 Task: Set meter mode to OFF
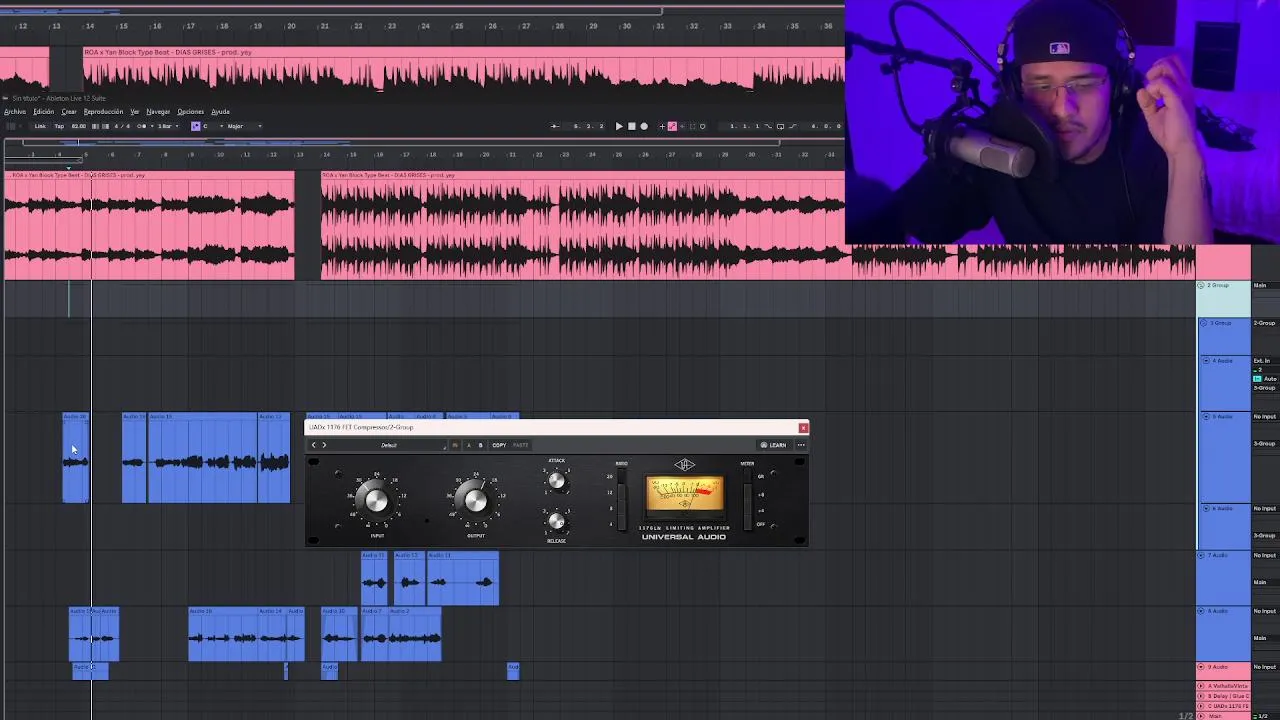tap(747, 524)
